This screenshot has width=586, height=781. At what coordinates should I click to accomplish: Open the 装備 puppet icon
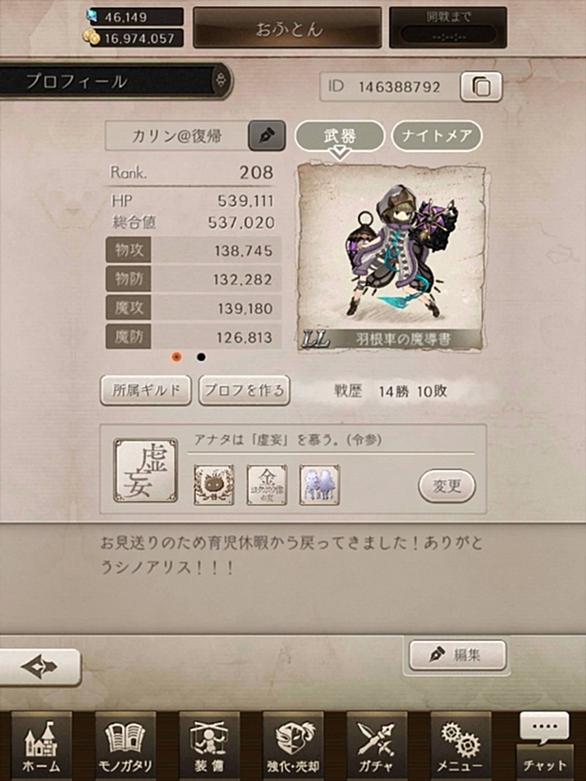point(209,746)
